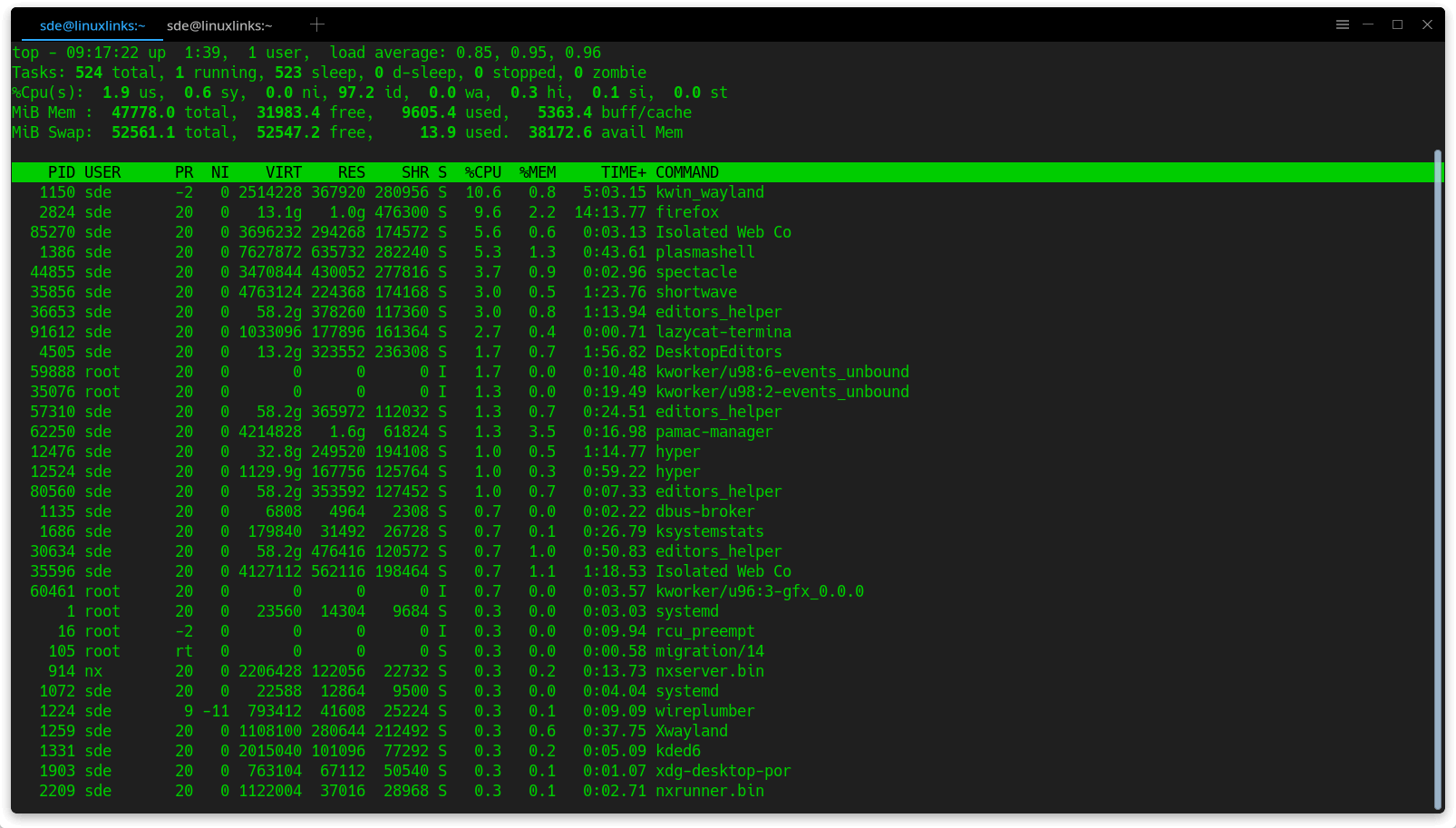The height and width of the screenshot is (828, 1456).
Task: Click the pamac-manager process entry
Action: 714,432
